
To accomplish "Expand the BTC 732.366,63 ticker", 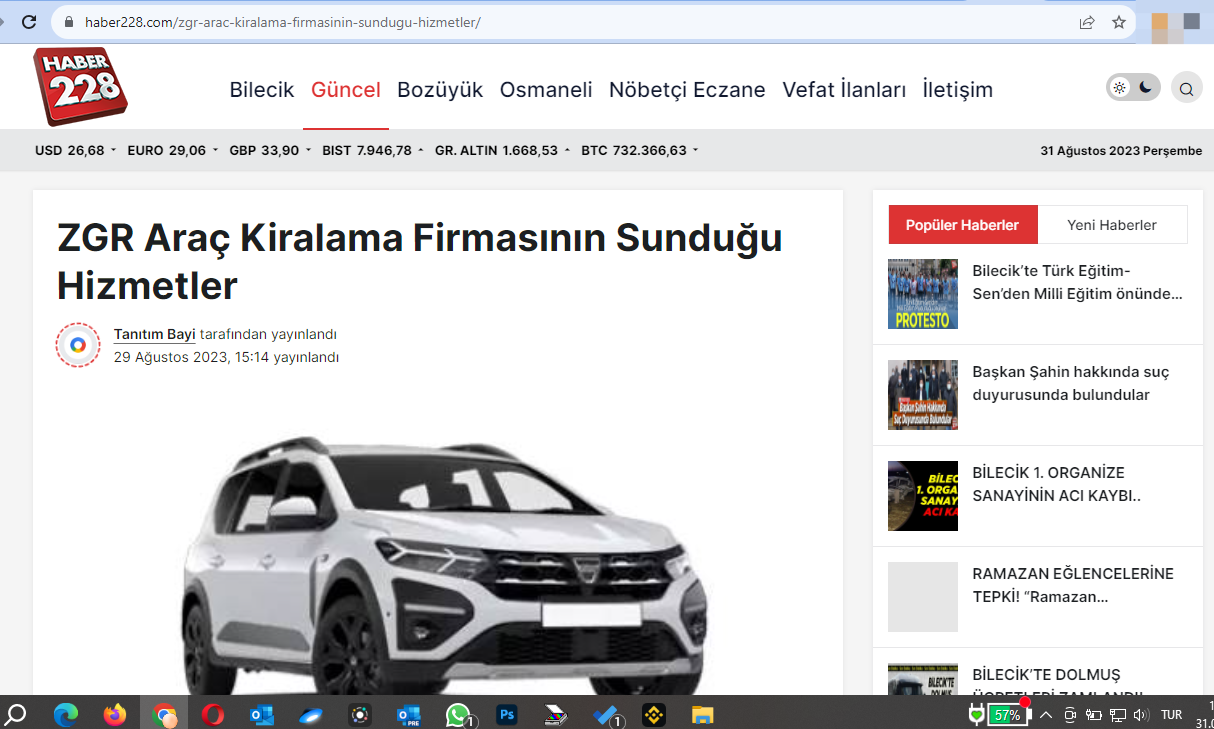I will [640, 150].
